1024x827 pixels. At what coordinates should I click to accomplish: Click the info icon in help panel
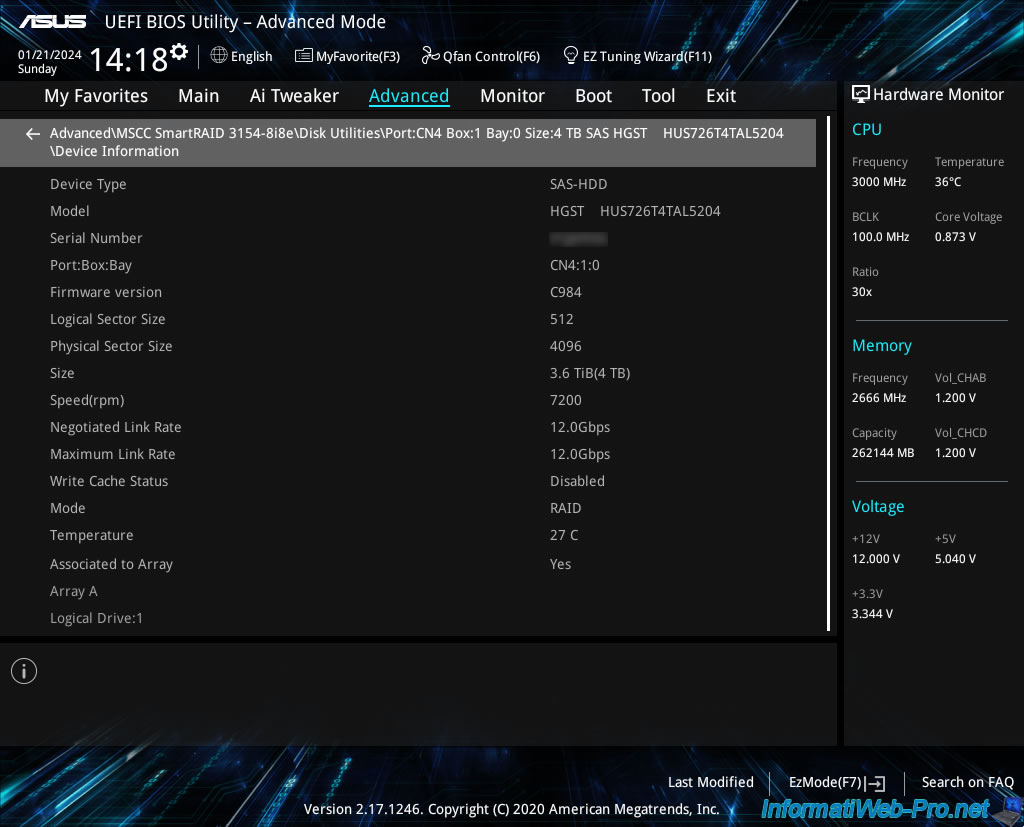tap(24, 671)
